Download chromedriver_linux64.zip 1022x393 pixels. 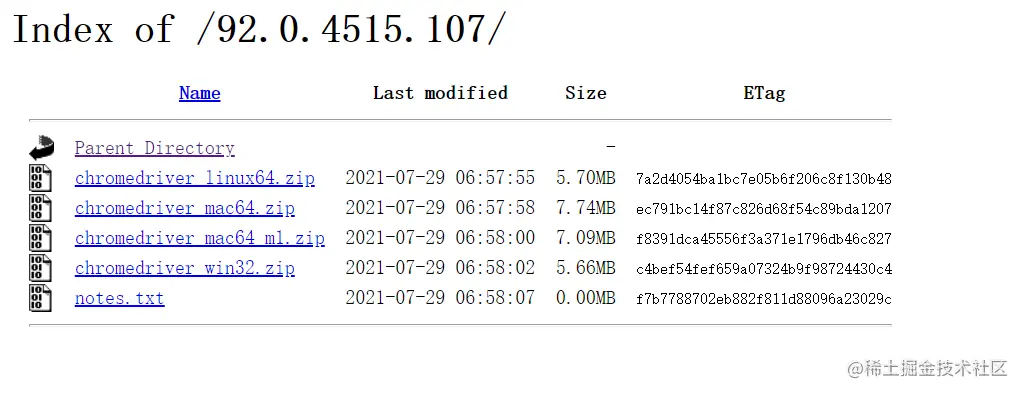point(195,179)
